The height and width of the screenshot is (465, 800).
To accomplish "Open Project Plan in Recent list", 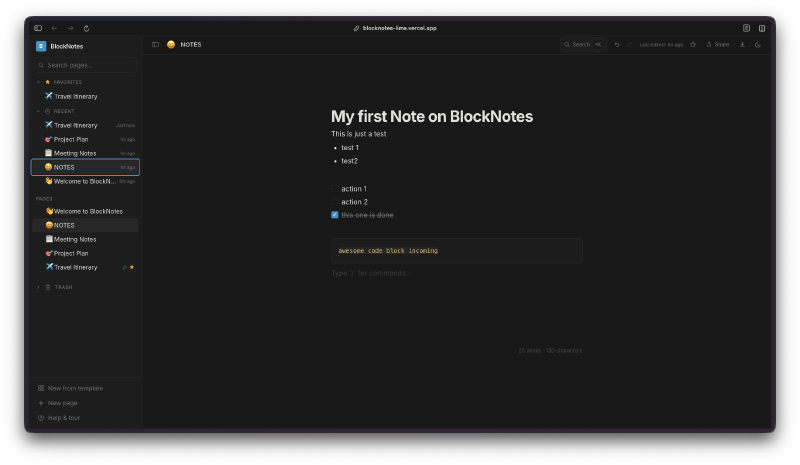I will point(85,139).
